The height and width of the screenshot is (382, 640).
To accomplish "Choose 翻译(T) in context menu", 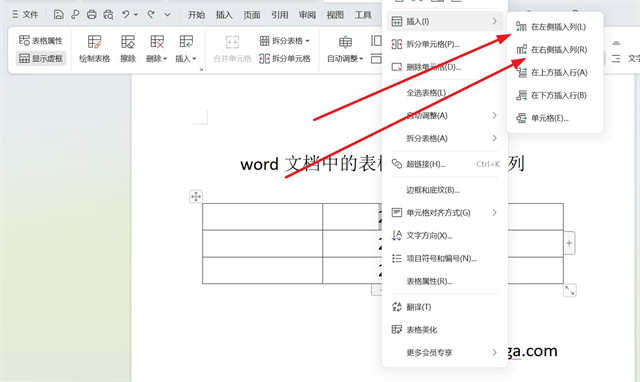I will [445, 307].
